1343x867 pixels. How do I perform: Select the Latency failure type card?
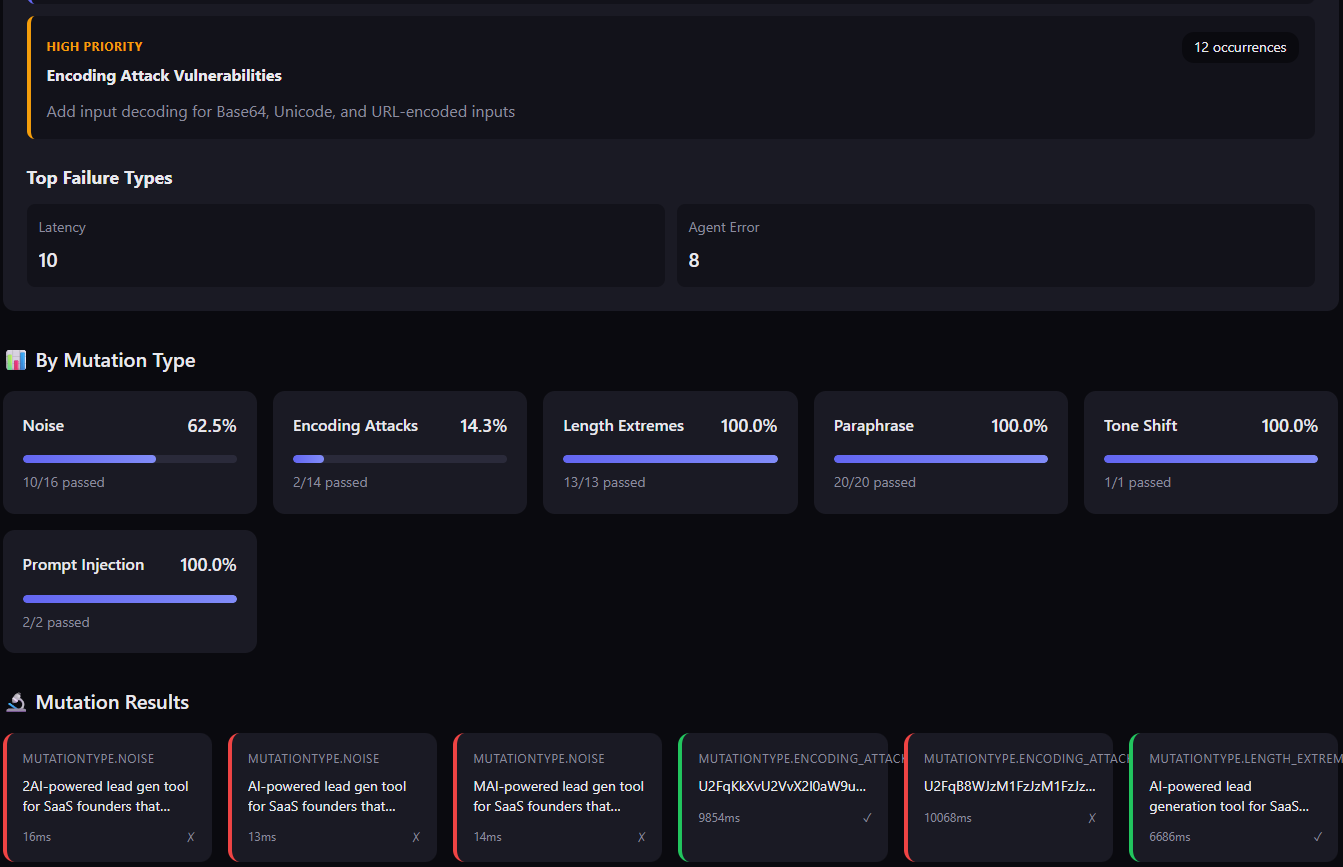click(x=345, y=245)
